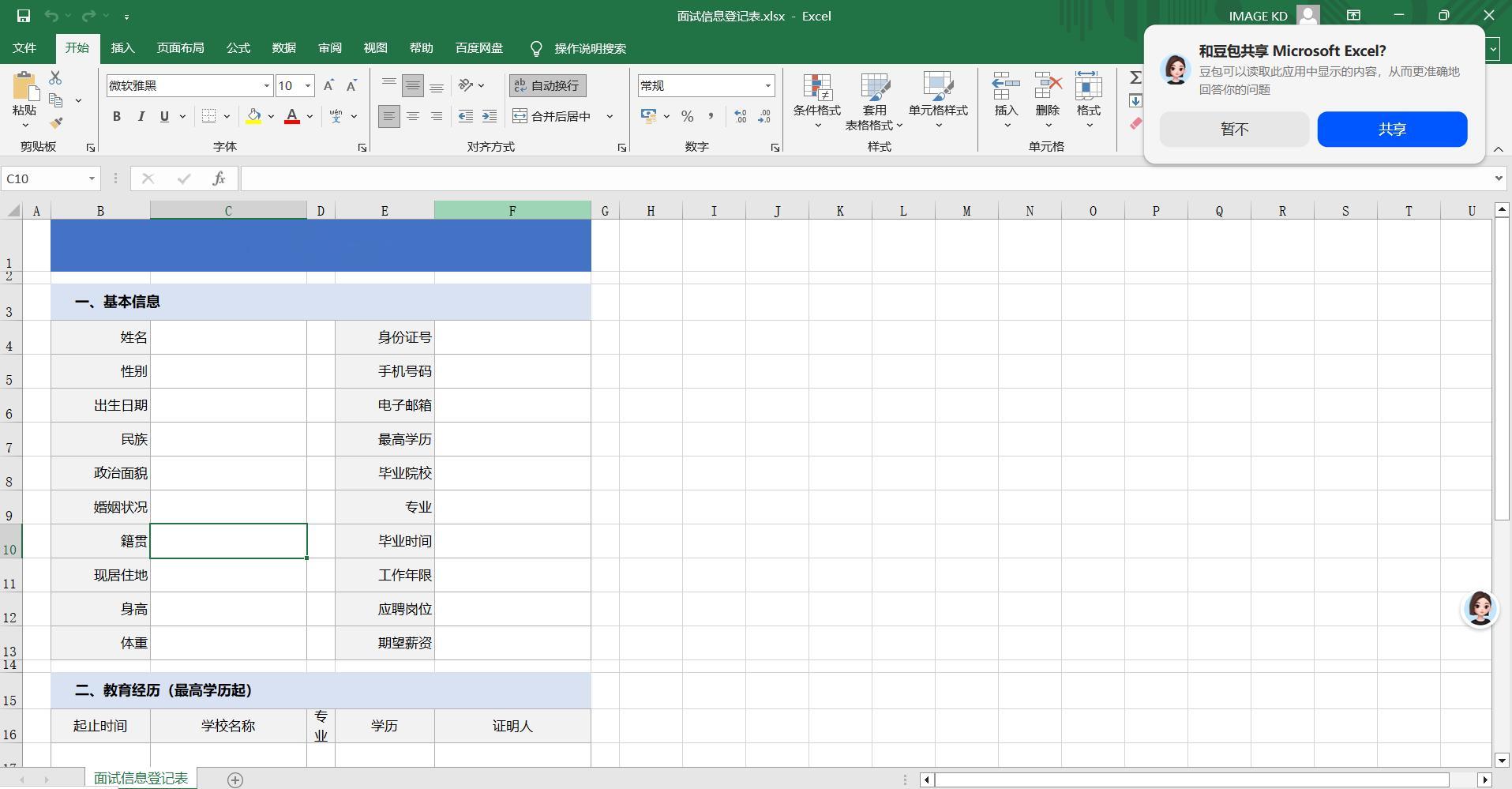Switch to the 百度网盘 tab

[478, 48]
